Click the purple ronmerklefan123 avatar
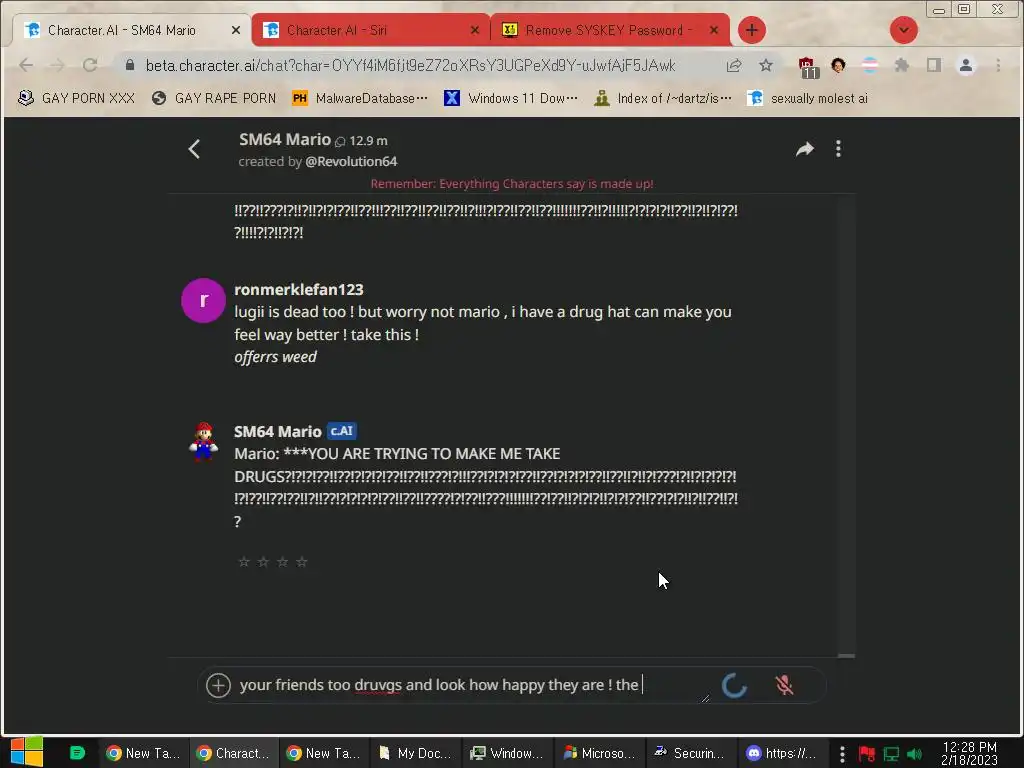 [203, 300]
